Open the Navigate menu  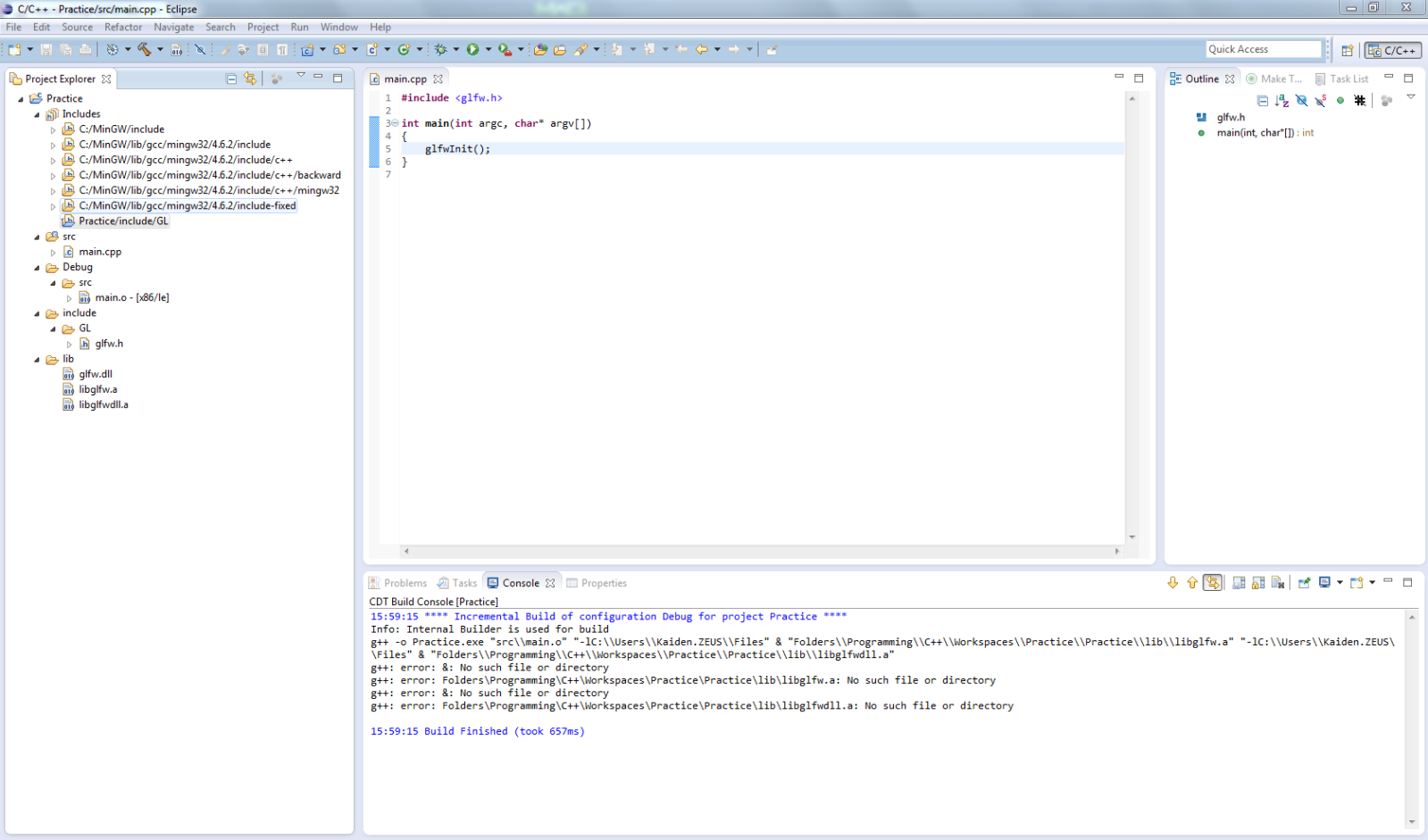pyautogui.click(x=173, y=27)
